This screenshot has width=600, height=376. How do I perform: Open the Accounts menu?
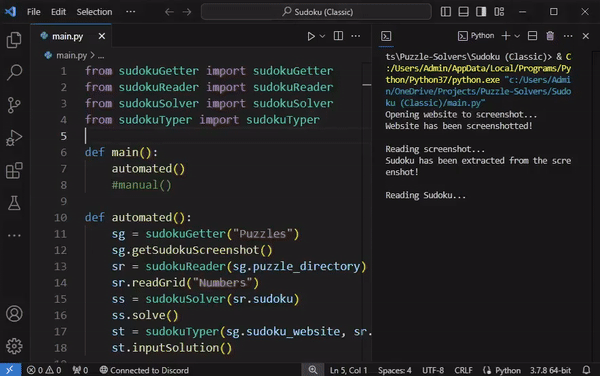pos(14,314)
